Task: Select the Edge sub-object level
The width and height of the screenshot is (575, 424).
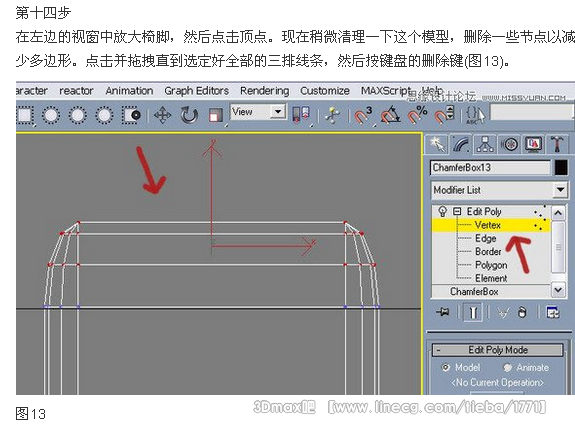Action: click(x=486, y=238)
